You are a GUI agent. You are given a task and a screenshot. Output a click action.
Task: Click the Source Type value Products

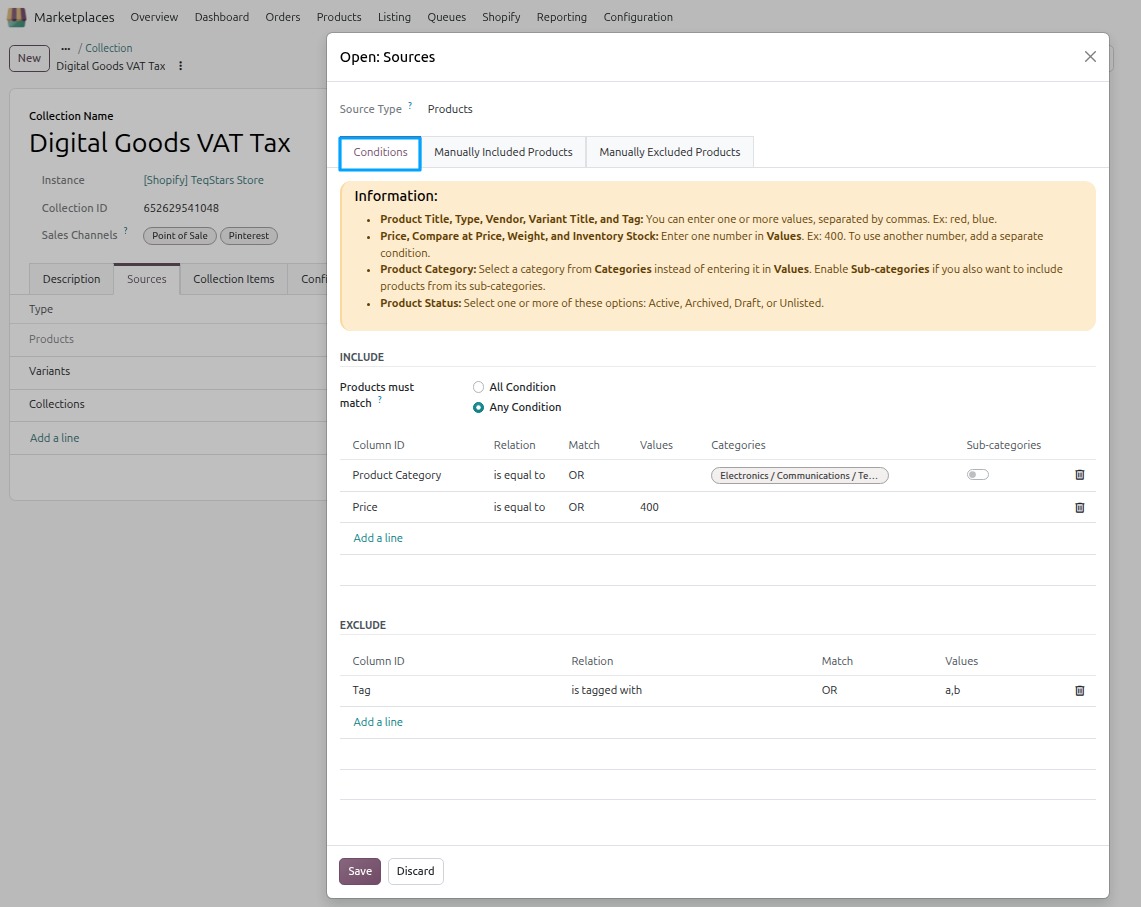[x=450, y=109]
